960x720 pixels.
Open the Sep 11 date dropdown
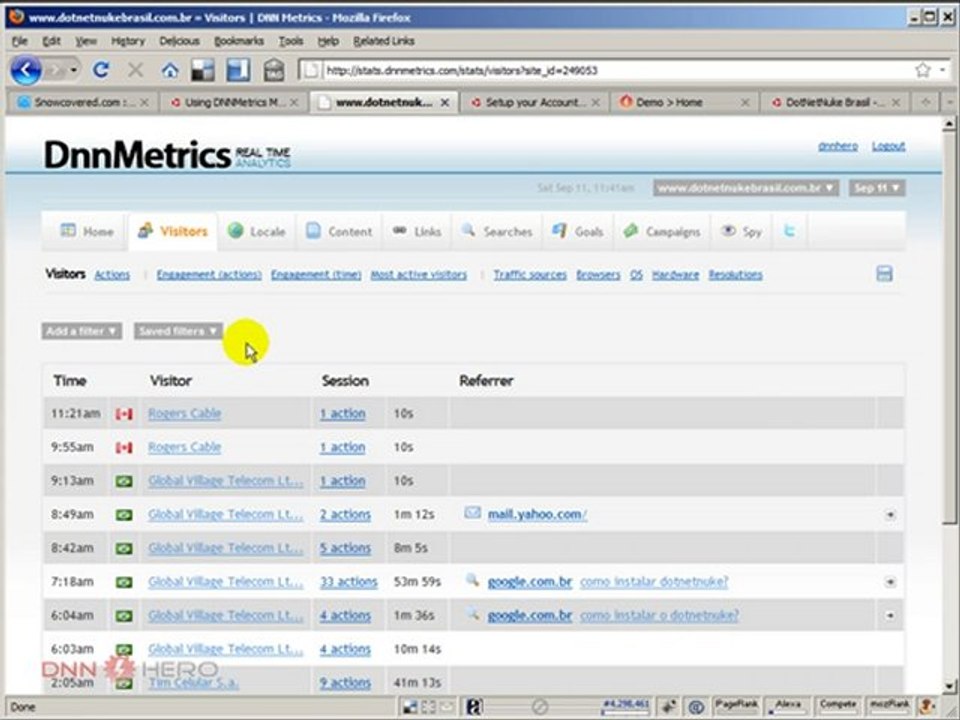click(877, 188)
